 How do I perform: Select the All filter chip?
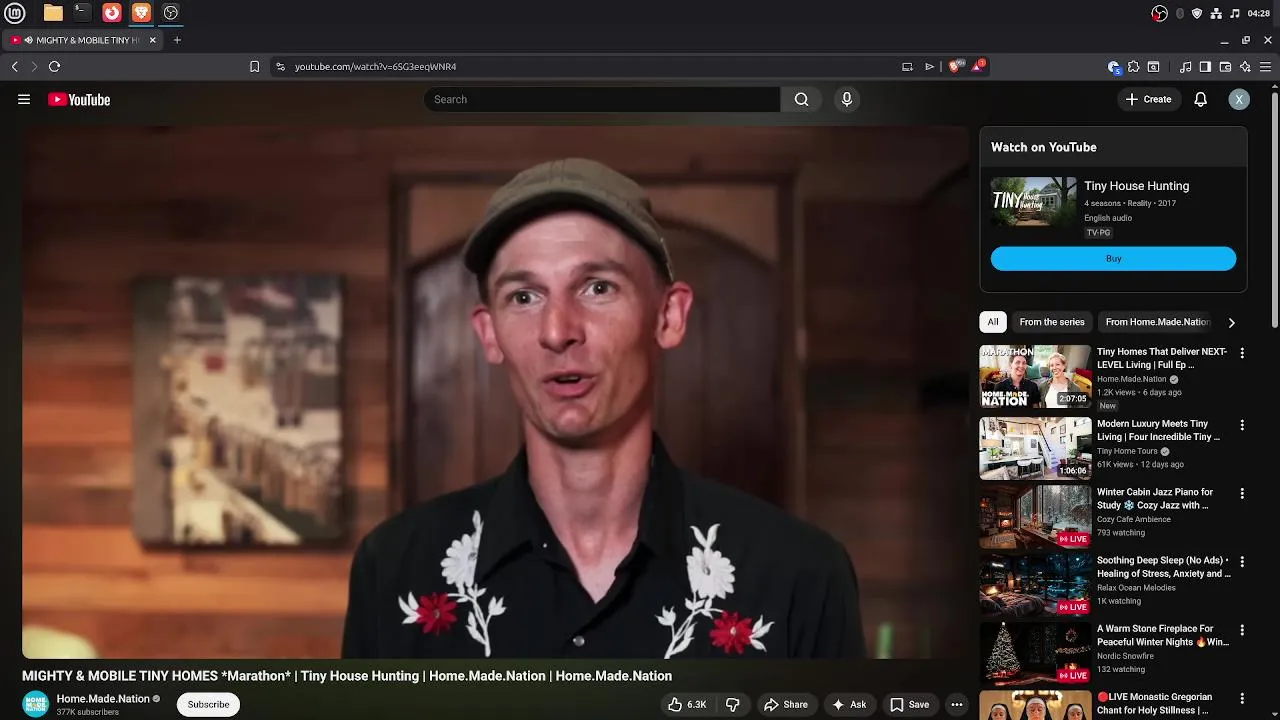coord(993,322)
